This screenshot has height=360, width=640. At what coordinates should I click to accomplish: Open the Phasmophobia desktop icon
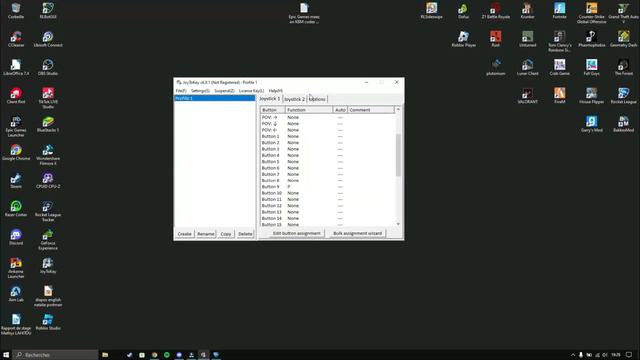pyautogui.click(x=591, y=39)
